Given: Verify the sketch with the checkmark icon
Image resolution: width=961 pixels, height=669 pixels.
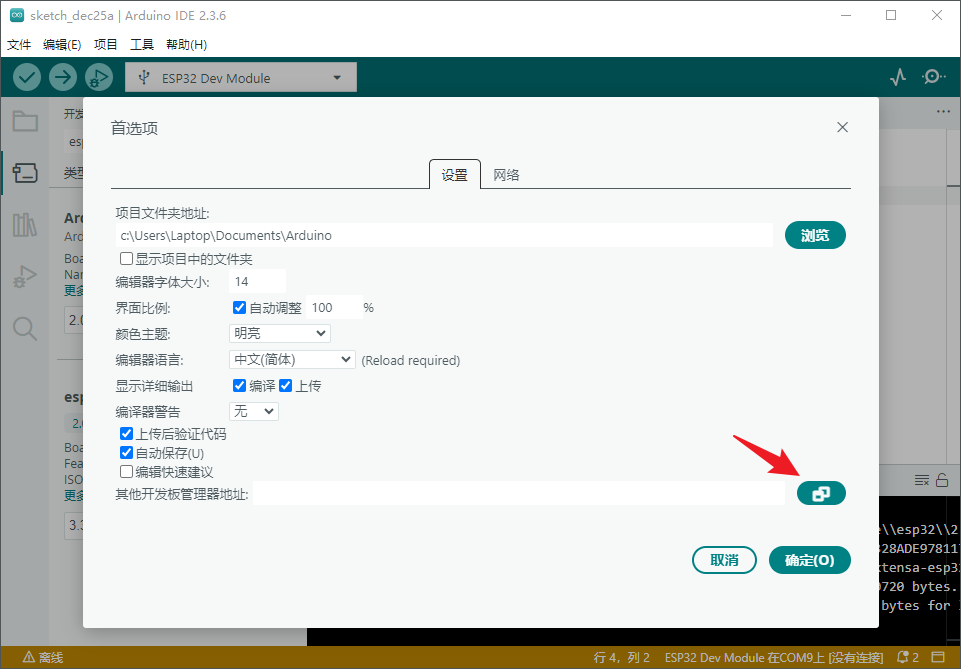Looking at the screenshot, I should pos(26,76).
